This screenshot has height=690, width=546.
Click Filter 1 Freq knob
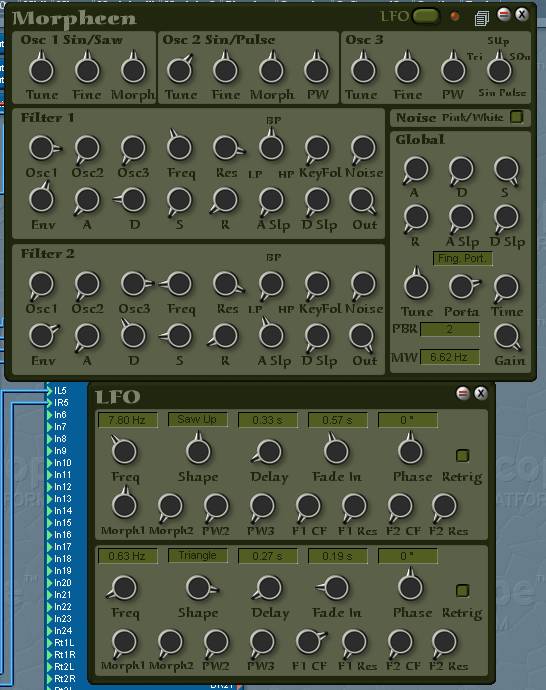tap(180, 147)
